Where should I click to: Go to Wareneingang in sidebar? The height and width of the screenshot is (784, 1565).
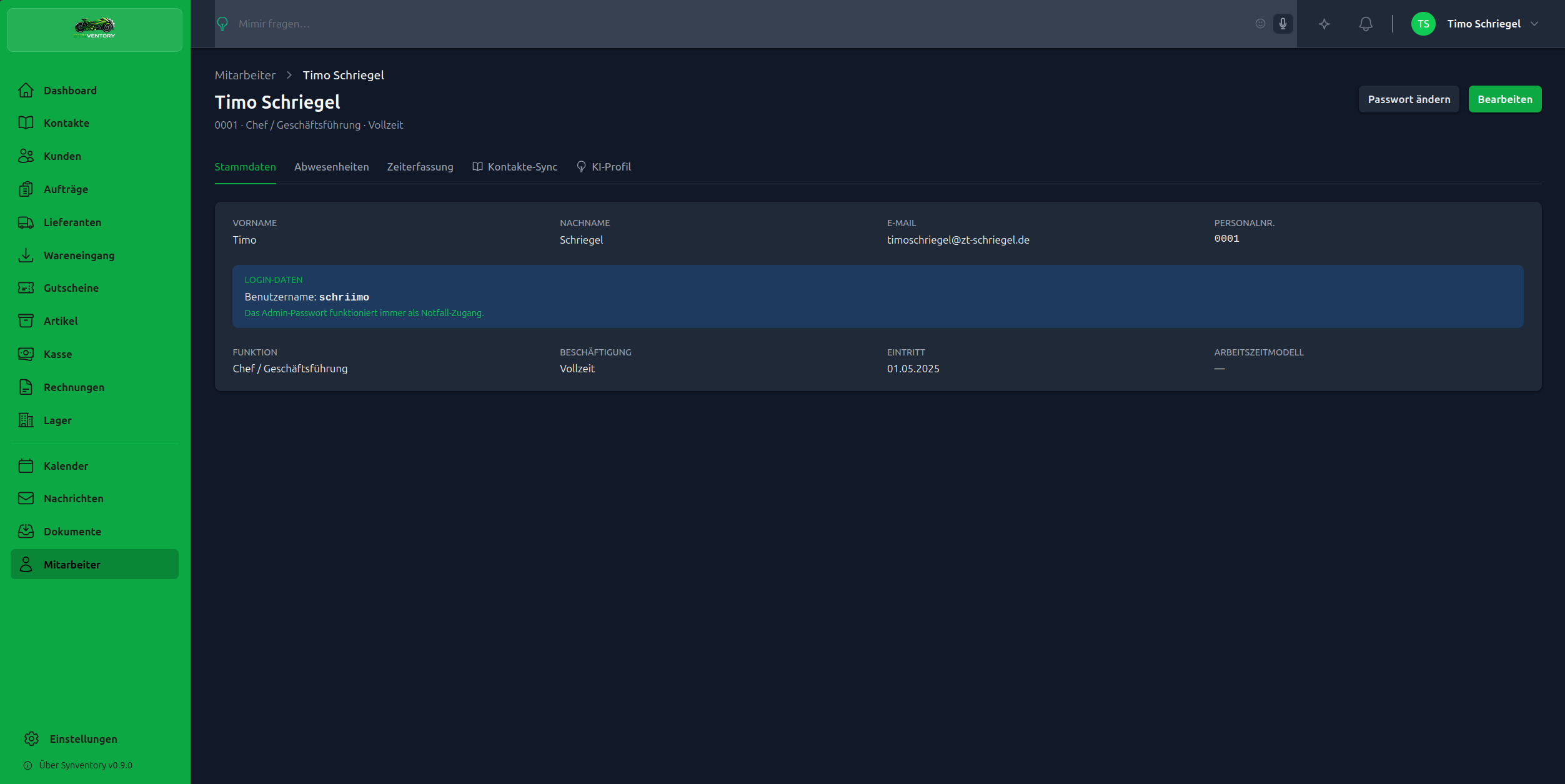pyautogui.click(x=79, y=256)
